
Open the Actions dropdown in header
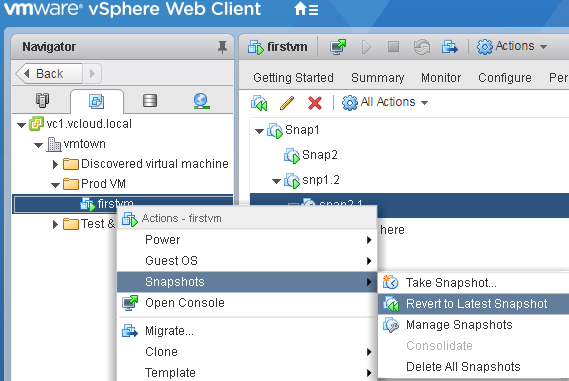coord(512,46)
